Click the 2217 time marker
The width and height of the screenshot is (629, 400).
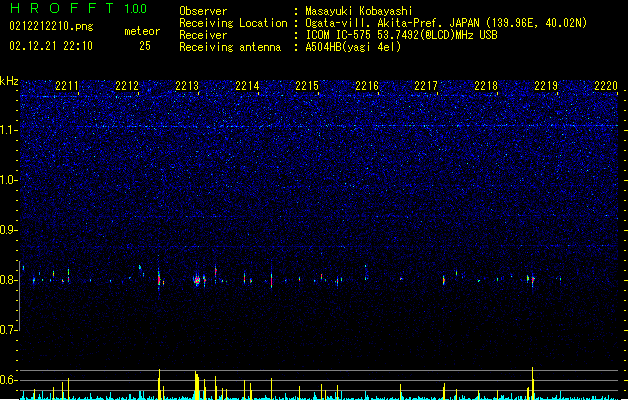pyautogui.click(x=426, y=86)
